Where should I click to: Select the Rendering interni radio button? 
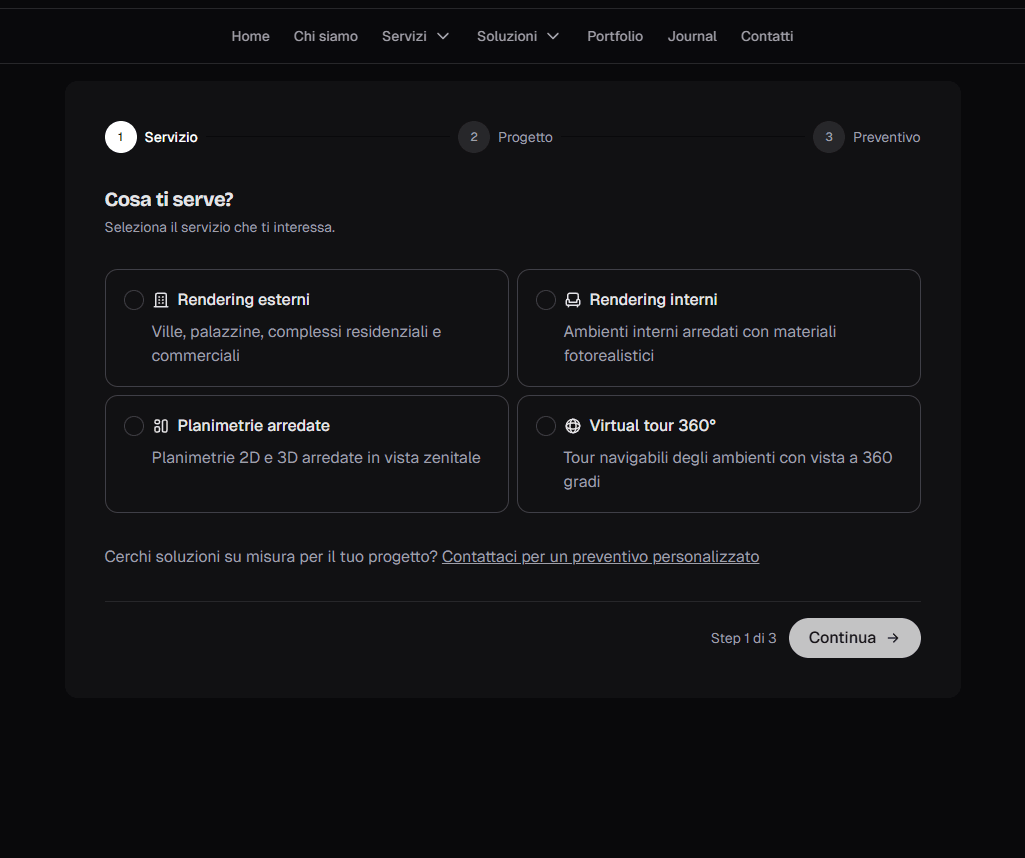546,300
